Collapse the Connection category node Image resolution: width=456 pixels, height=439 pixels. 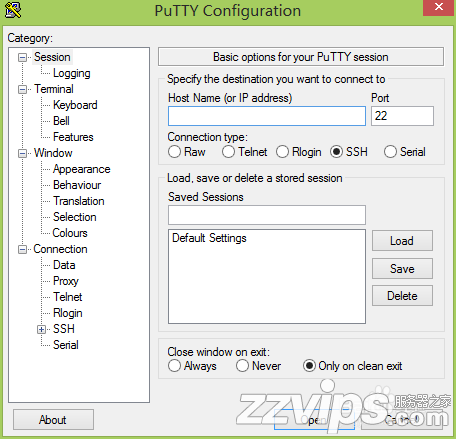(22, 250)
